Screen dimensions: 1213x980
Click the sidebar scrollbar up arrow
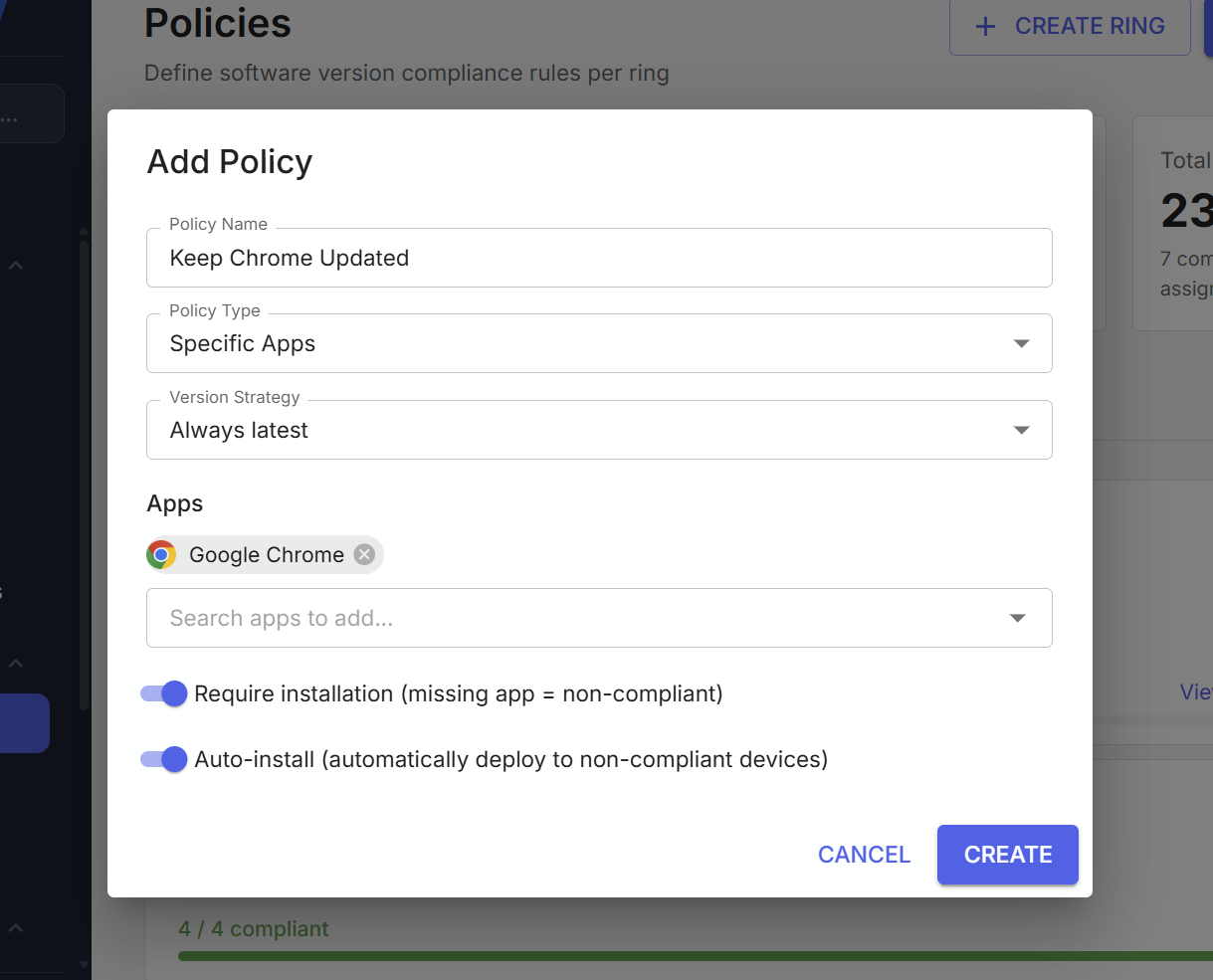84,231
